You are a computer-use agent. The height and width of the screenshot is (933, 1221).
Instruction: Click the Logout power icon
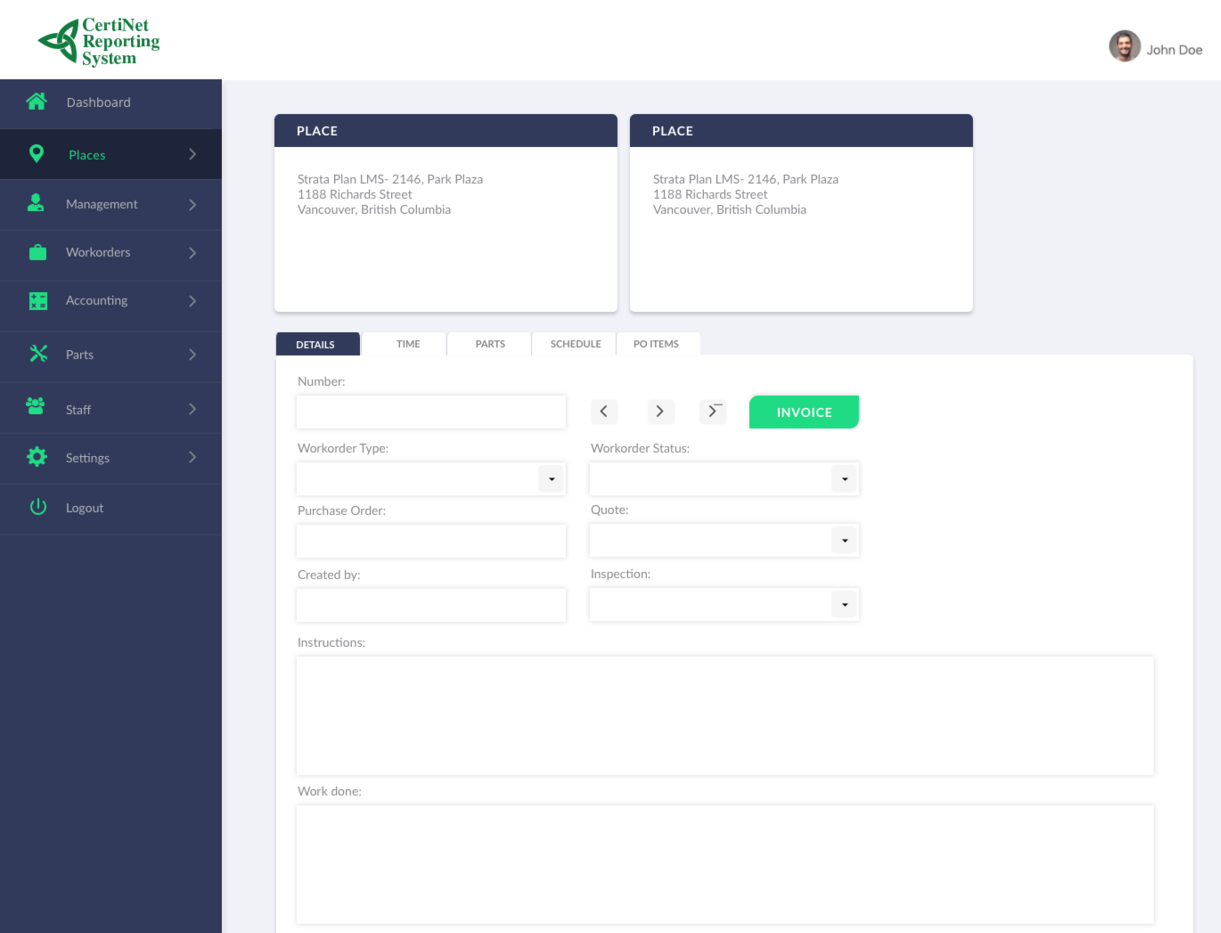[x=36, y=506]
